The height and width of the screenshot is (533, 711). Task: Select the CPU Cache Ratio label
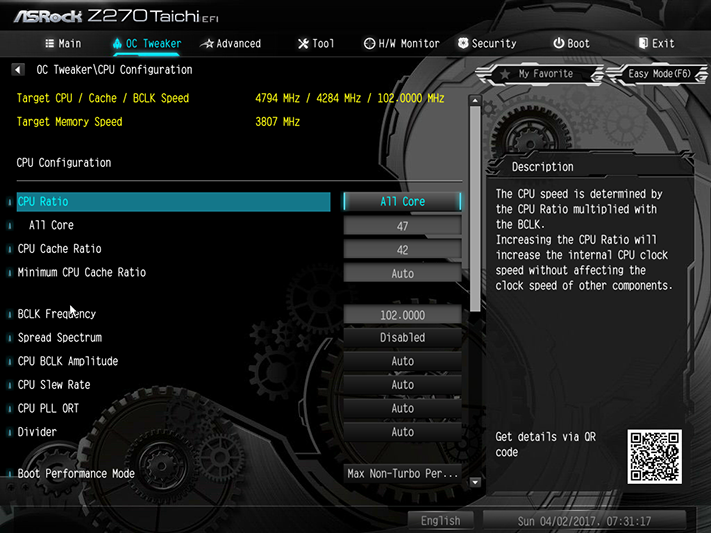(x=59, y=249)
